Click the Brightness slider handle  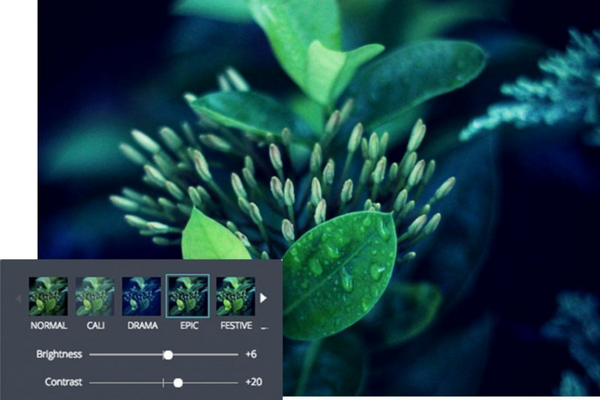168,355
